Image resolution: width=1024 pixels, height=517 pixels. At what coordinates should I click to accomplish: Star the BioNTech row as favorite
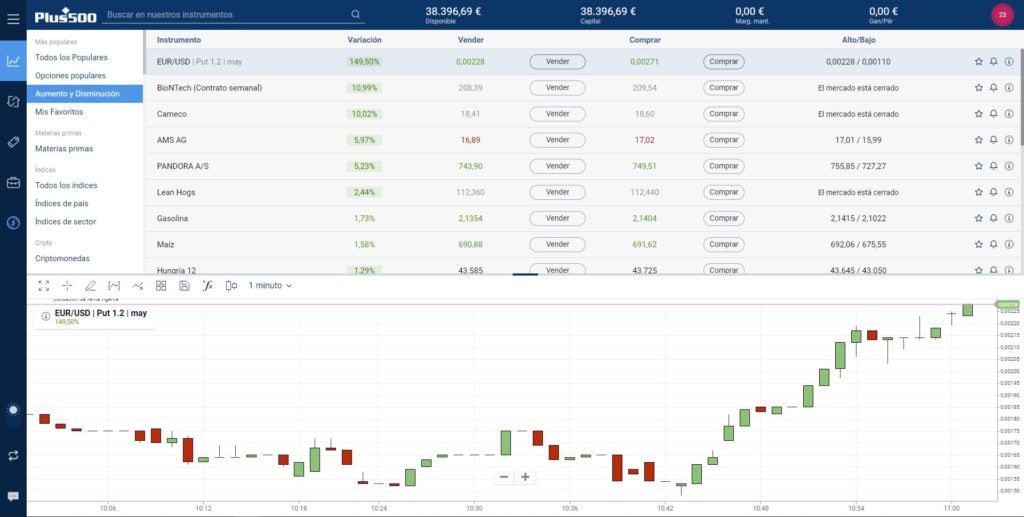(x=978, y=87)
